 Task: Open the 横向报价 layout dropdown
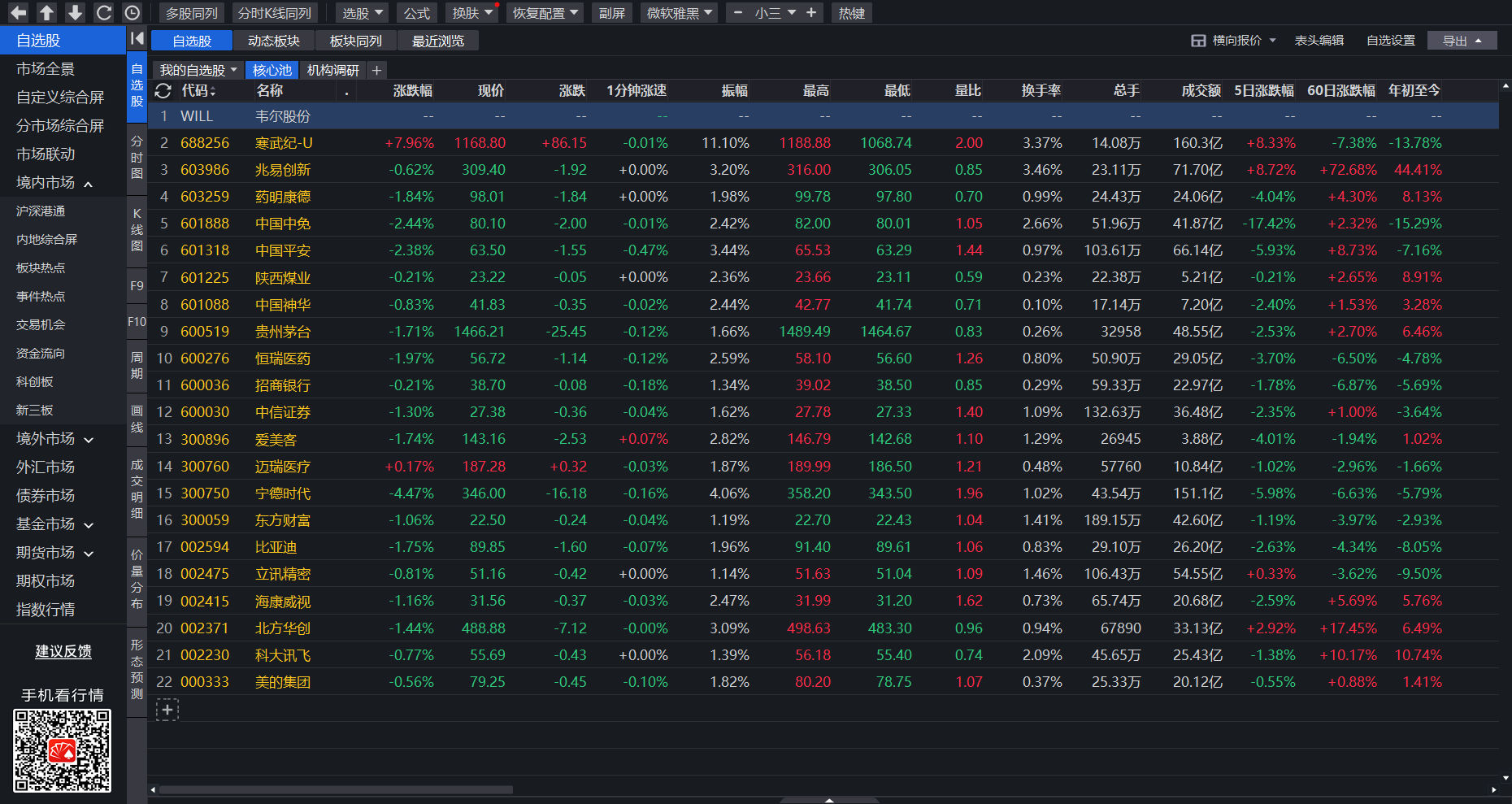click(1234, 41)
